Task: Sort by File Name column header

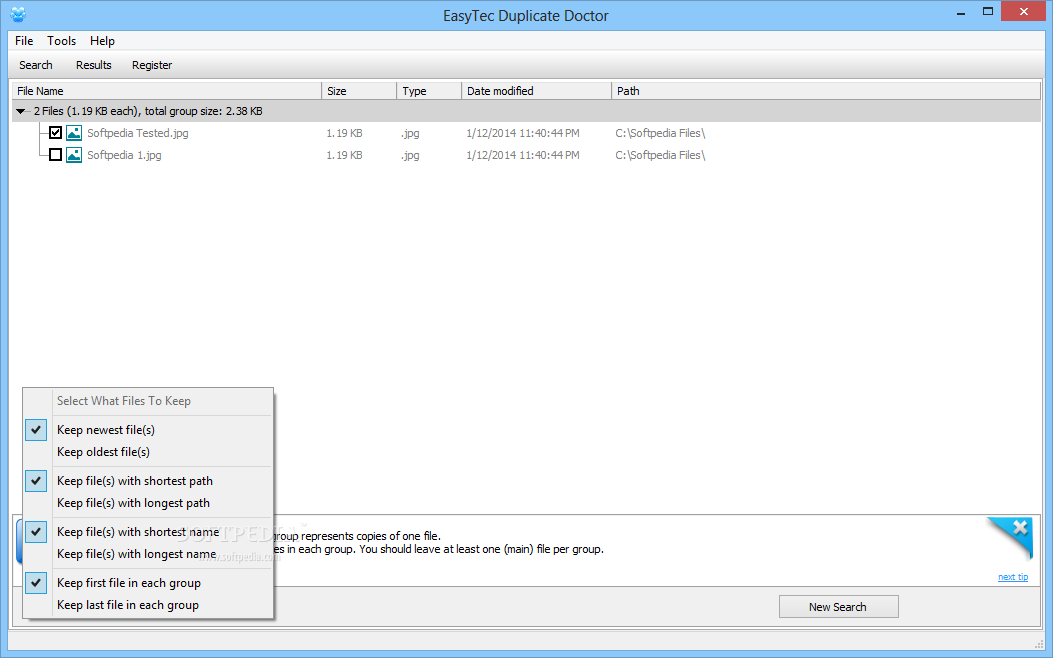Action: pyautogui.click(x=167, y=91)
